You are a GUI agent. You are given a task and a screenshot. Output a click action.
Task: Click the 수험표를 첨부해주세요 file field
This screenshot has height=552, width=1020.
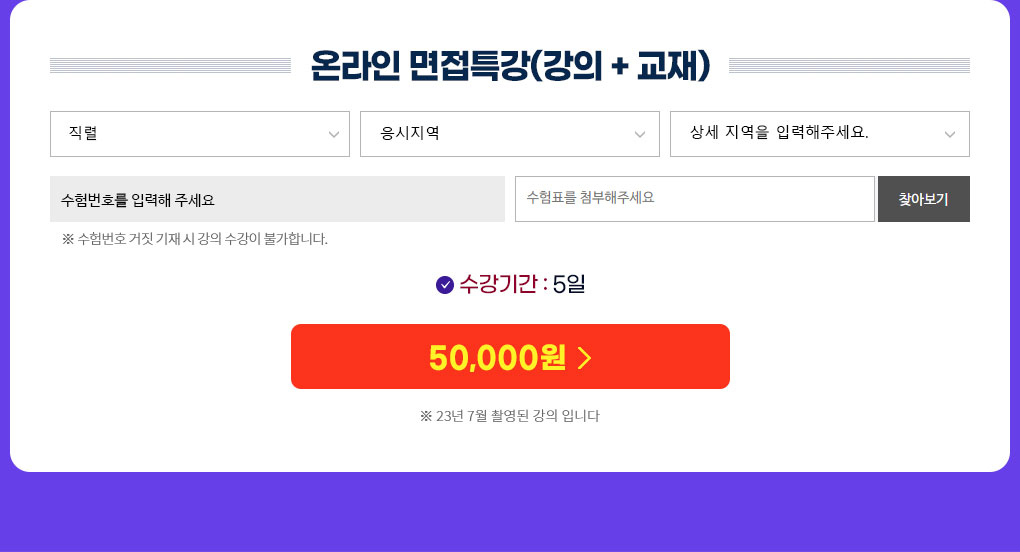pyautogui.click(x=695, y=199)
